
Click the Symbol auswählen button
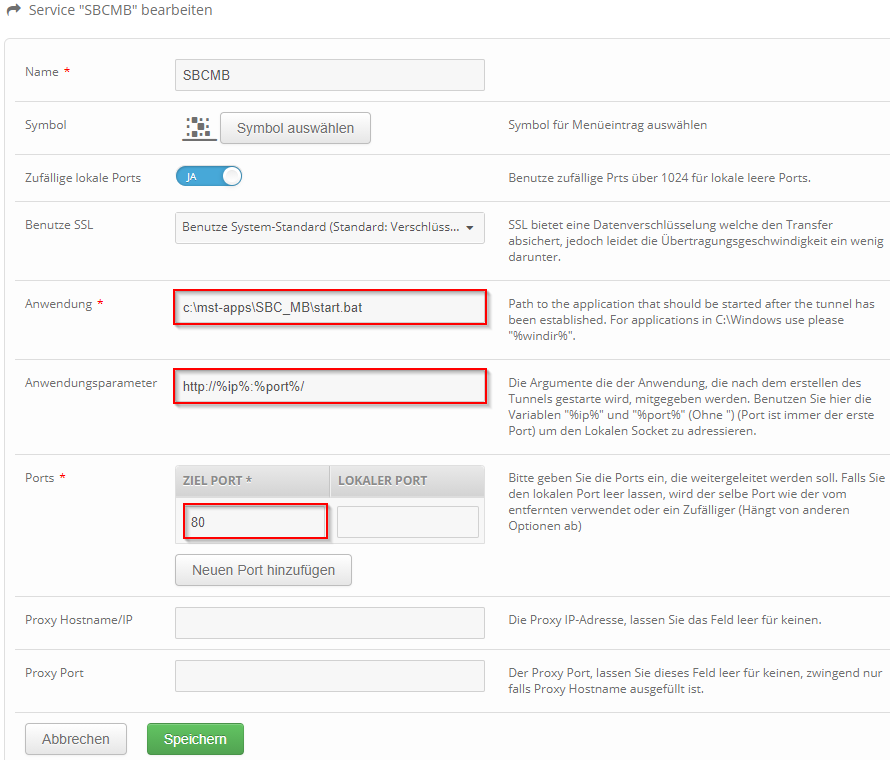[x=295, y=128]
